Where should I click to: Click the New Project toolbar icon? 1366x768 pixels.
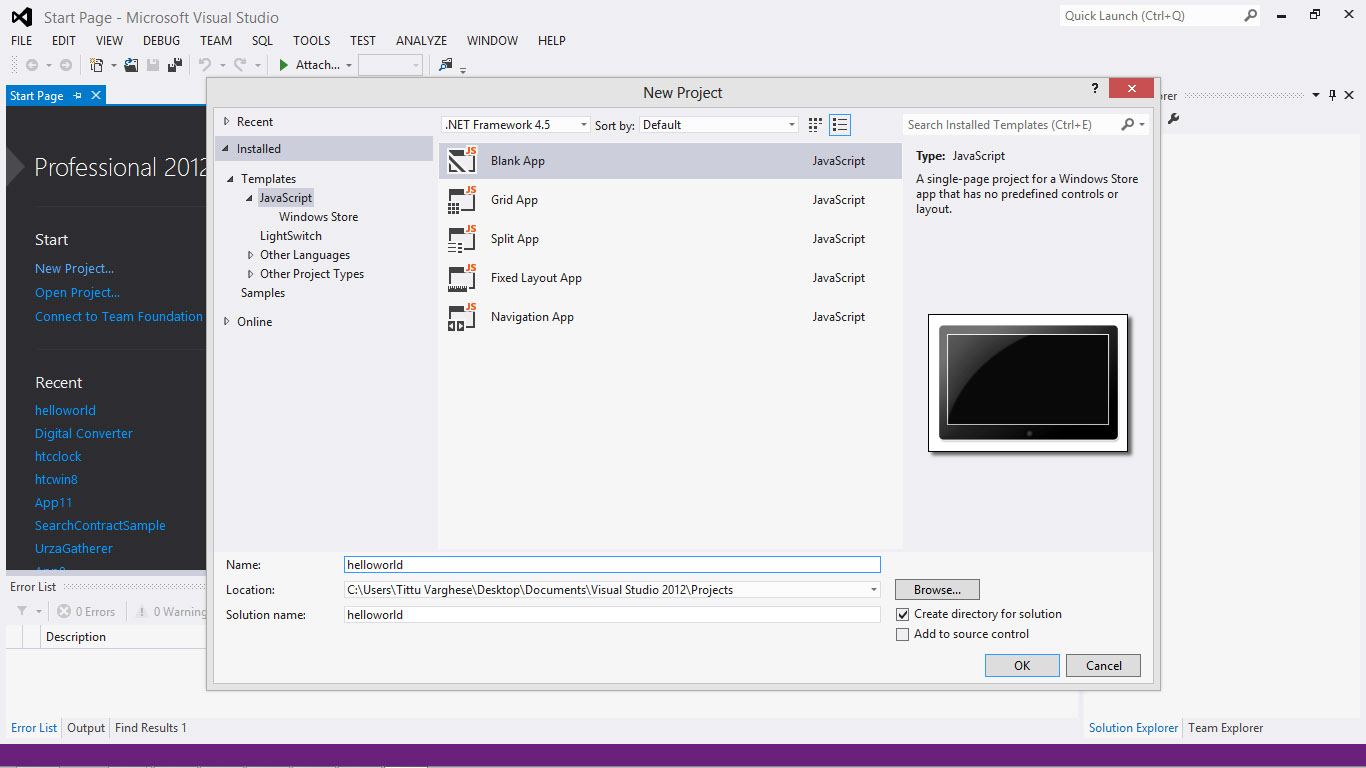pos(96,64)
